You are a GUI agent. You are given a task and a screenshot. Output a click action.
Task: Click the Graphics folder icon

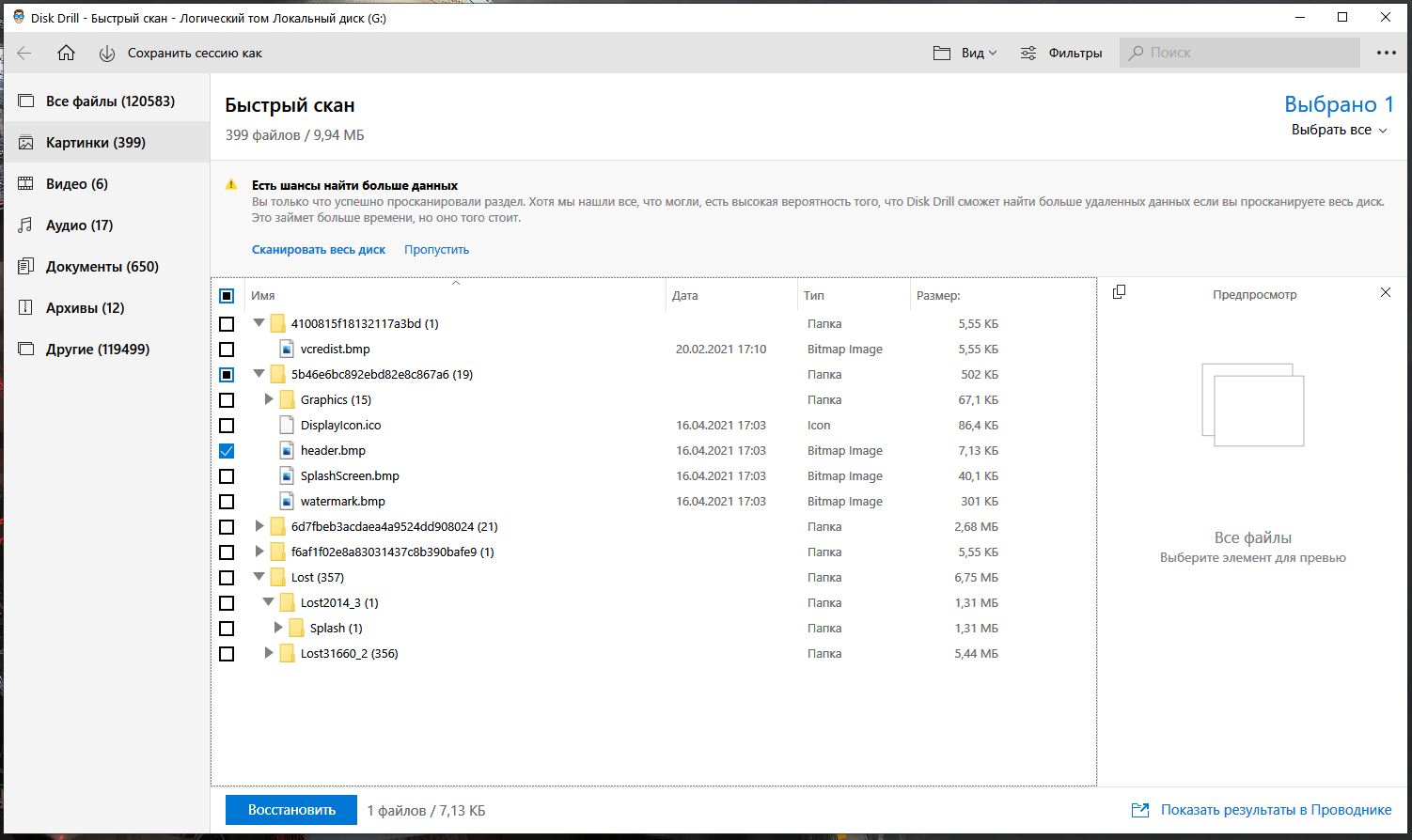coord(287,399)
